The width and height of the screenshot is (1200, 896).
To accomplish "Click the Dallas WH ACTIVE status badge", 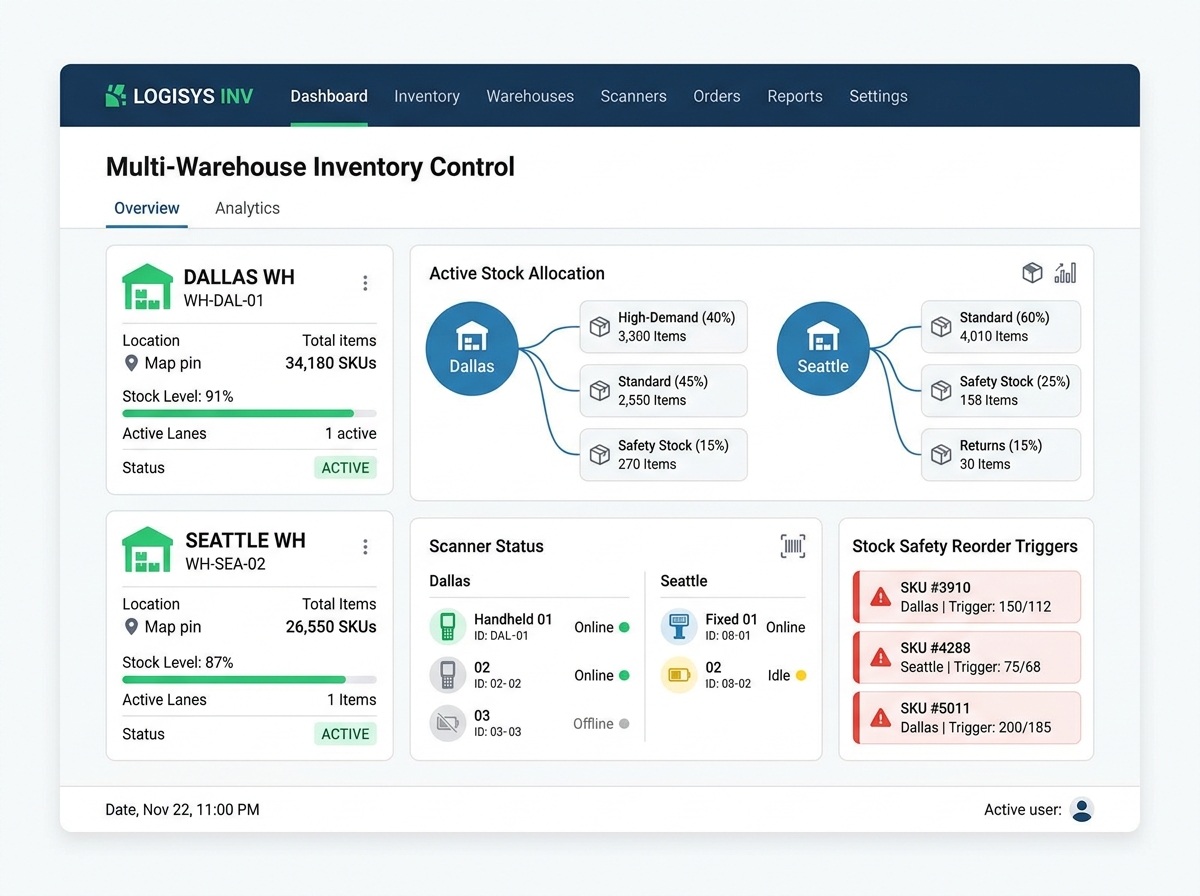I will 345,467.
